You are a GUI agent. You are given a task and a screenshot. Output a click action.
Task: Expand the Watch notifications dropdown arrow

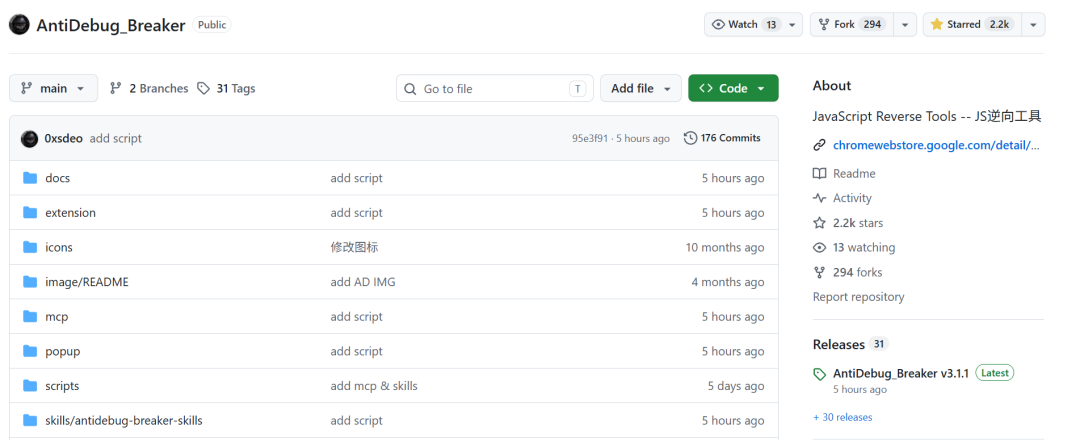point(792,24)
